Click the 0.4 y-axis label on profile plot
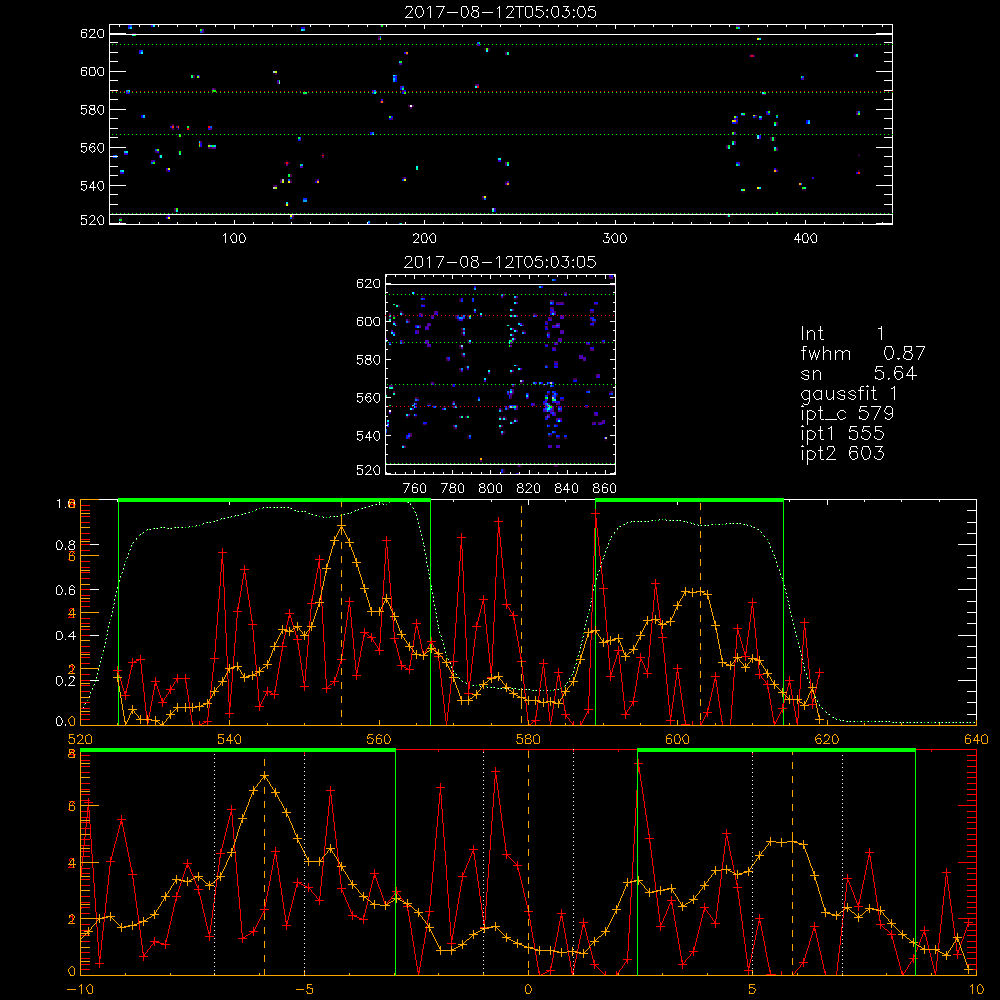 [66, 636]
